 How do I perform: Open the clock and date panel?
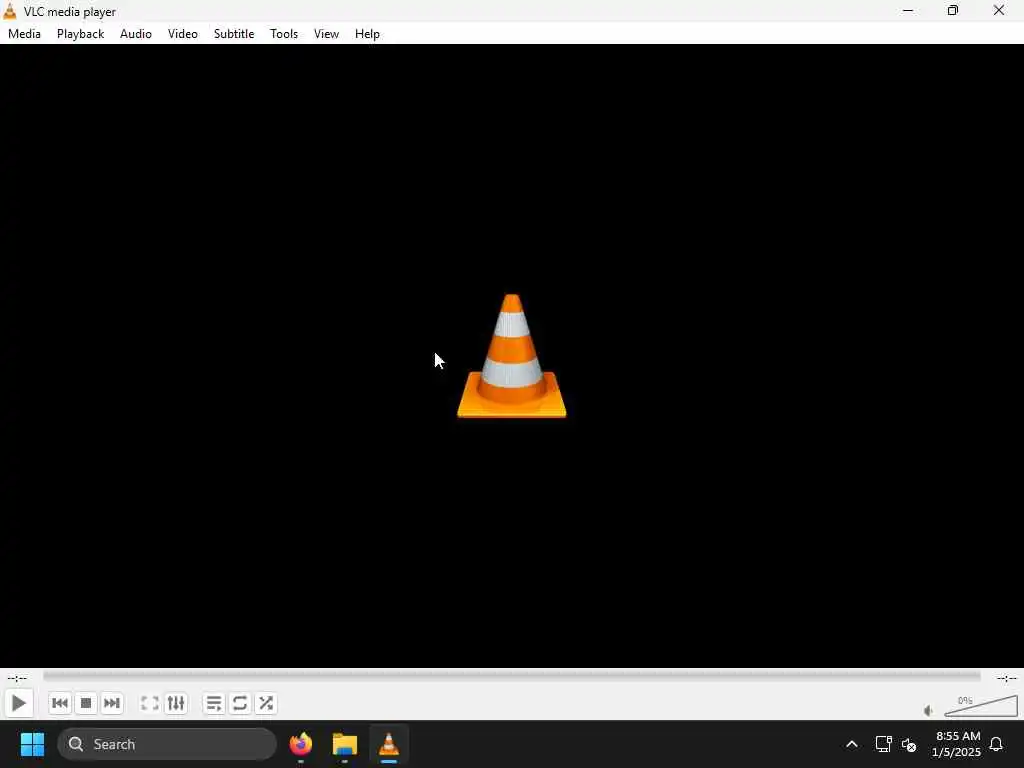(957, 744)
